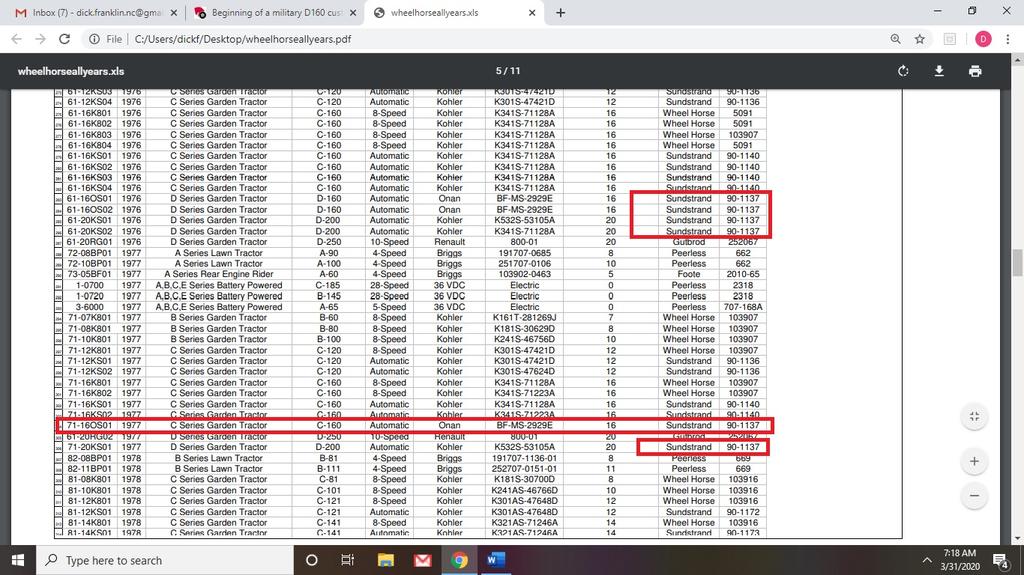Bookmark this page with the star icon
This screenshot has width=1024, height=575.
919,39
